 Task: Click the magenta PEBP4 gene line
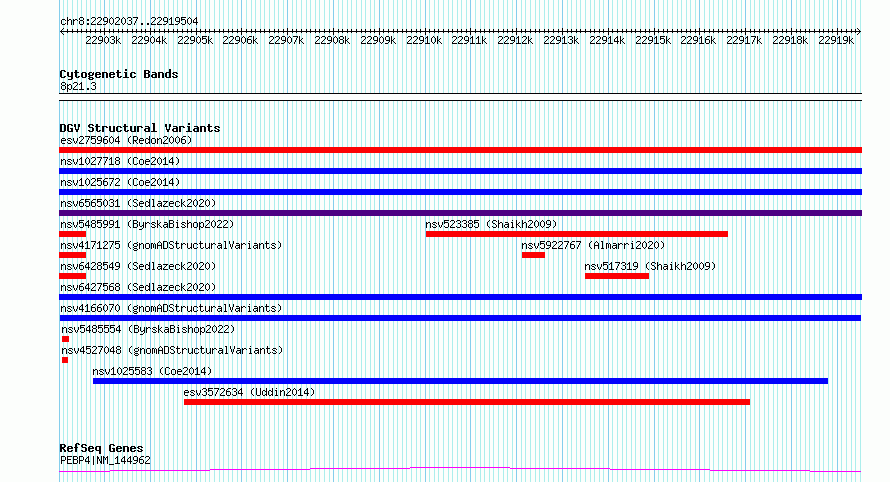coord(460,470)
